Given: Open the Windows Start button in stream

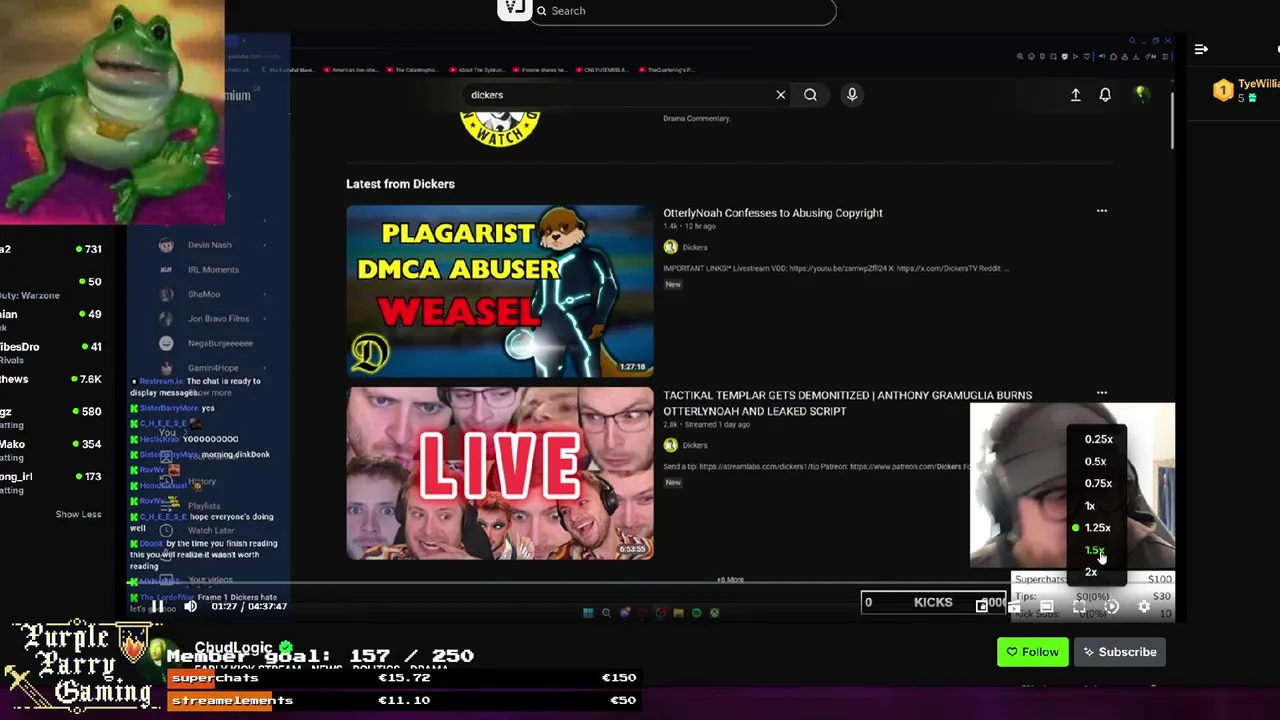Looking at the screenshot, I should click(x=588, y=613).
